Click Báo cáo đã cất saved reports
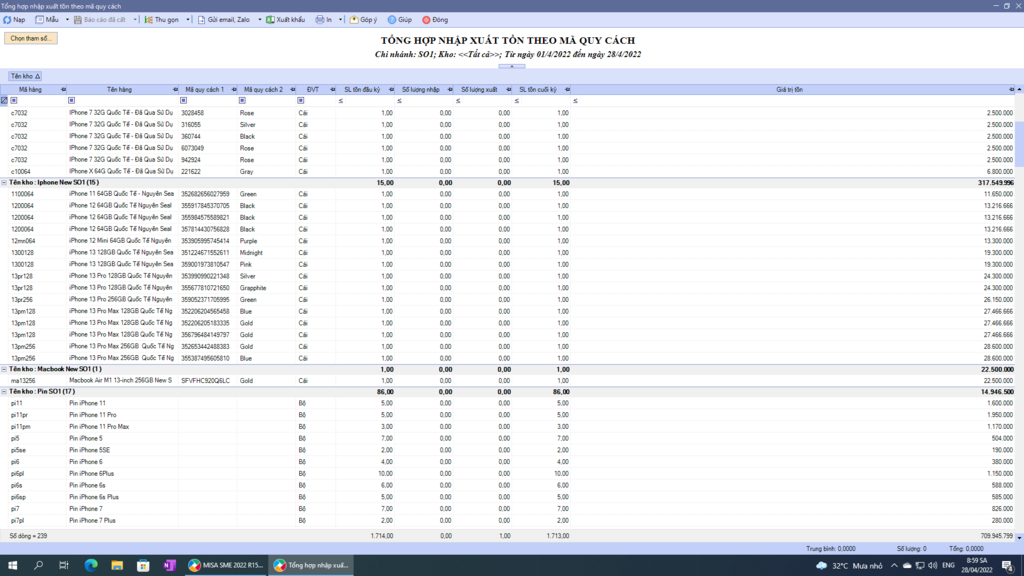Viewport: 1024px width, 576px height. tap(100, 20)
